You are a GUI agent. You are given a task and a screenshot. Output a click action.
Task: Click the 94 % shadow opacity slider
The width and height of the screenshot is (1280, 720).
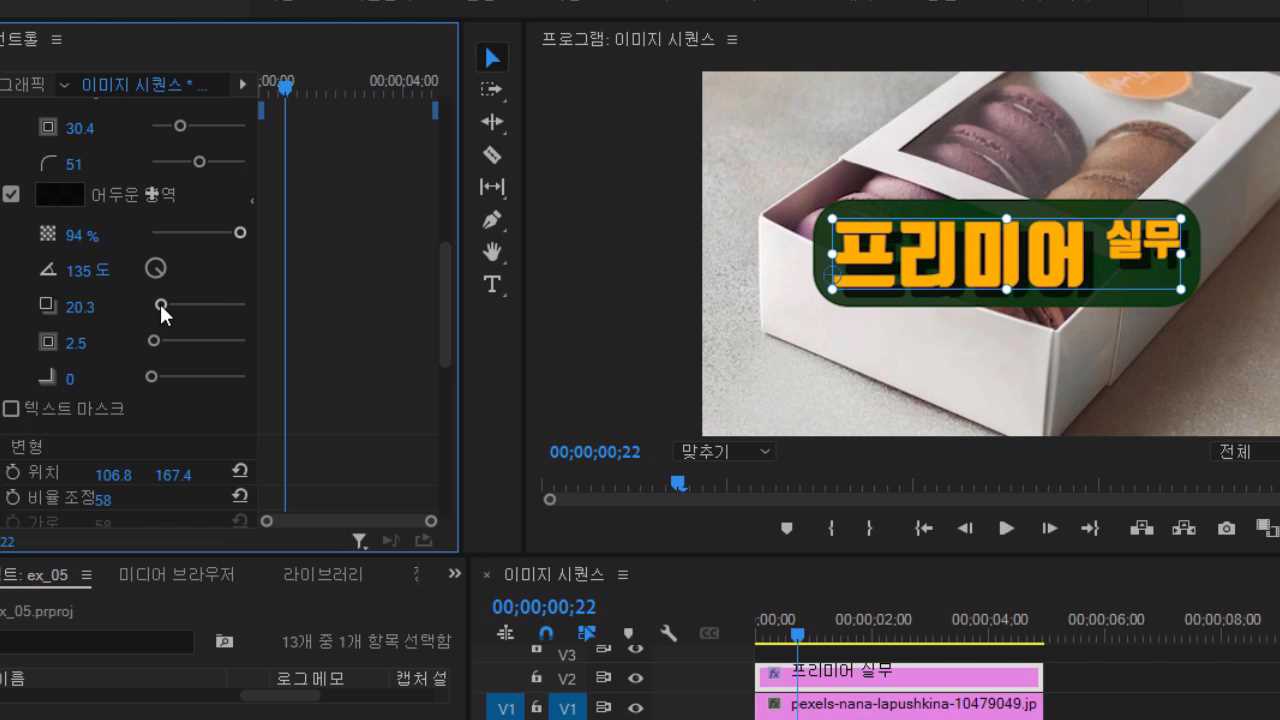click(199, 233)
